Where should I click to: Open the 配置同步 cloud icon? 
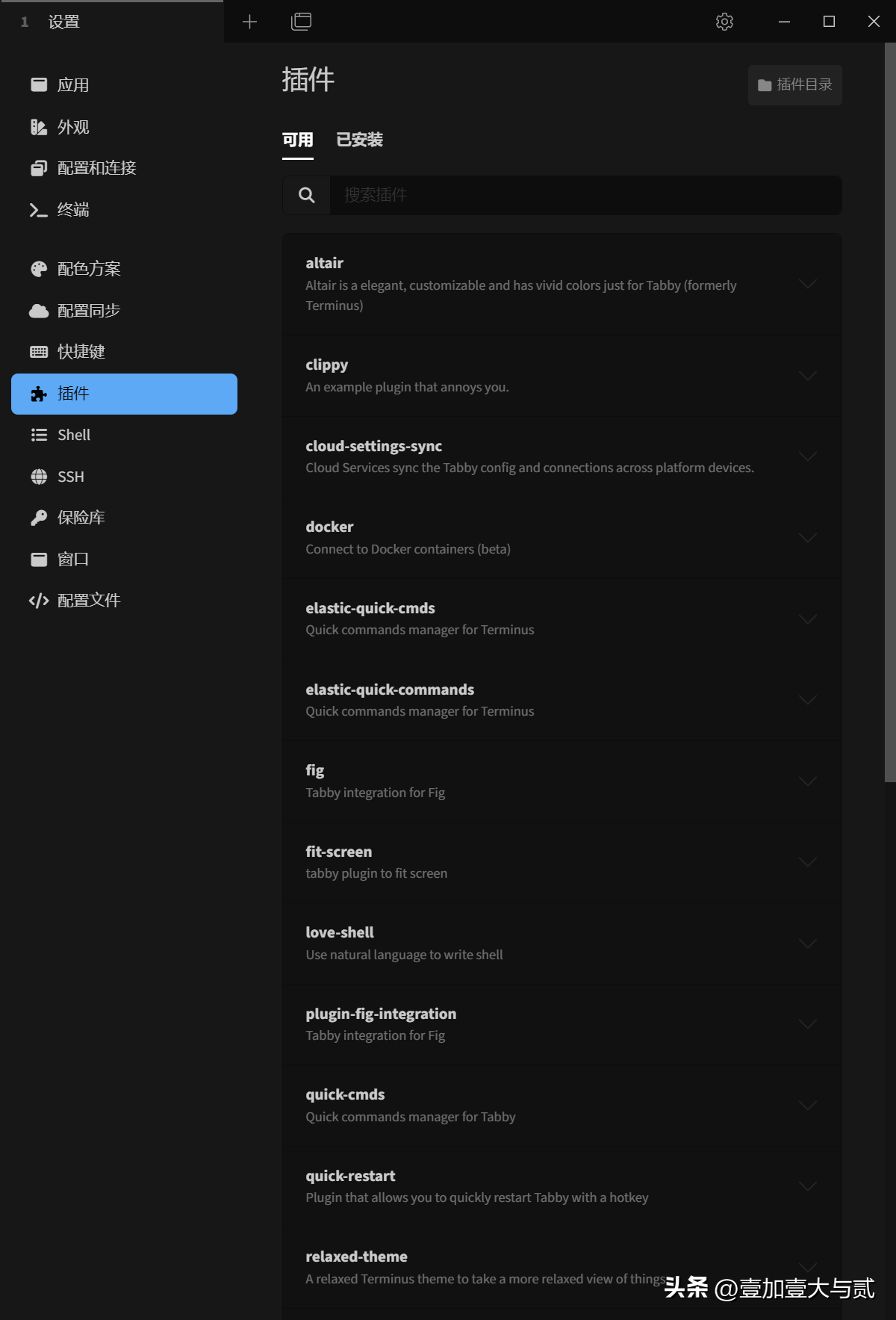(x=39, y=311)
